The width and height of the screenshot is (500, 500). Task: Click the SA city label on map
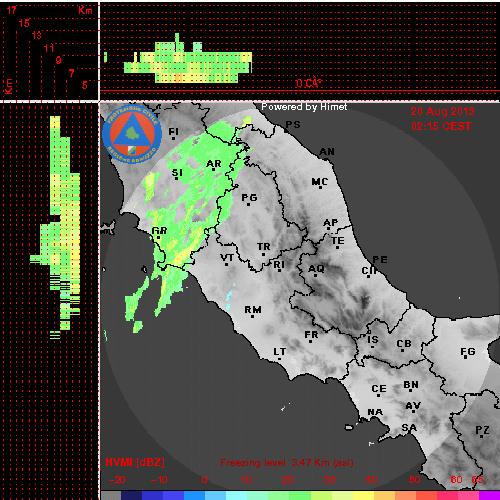point(409,428)
